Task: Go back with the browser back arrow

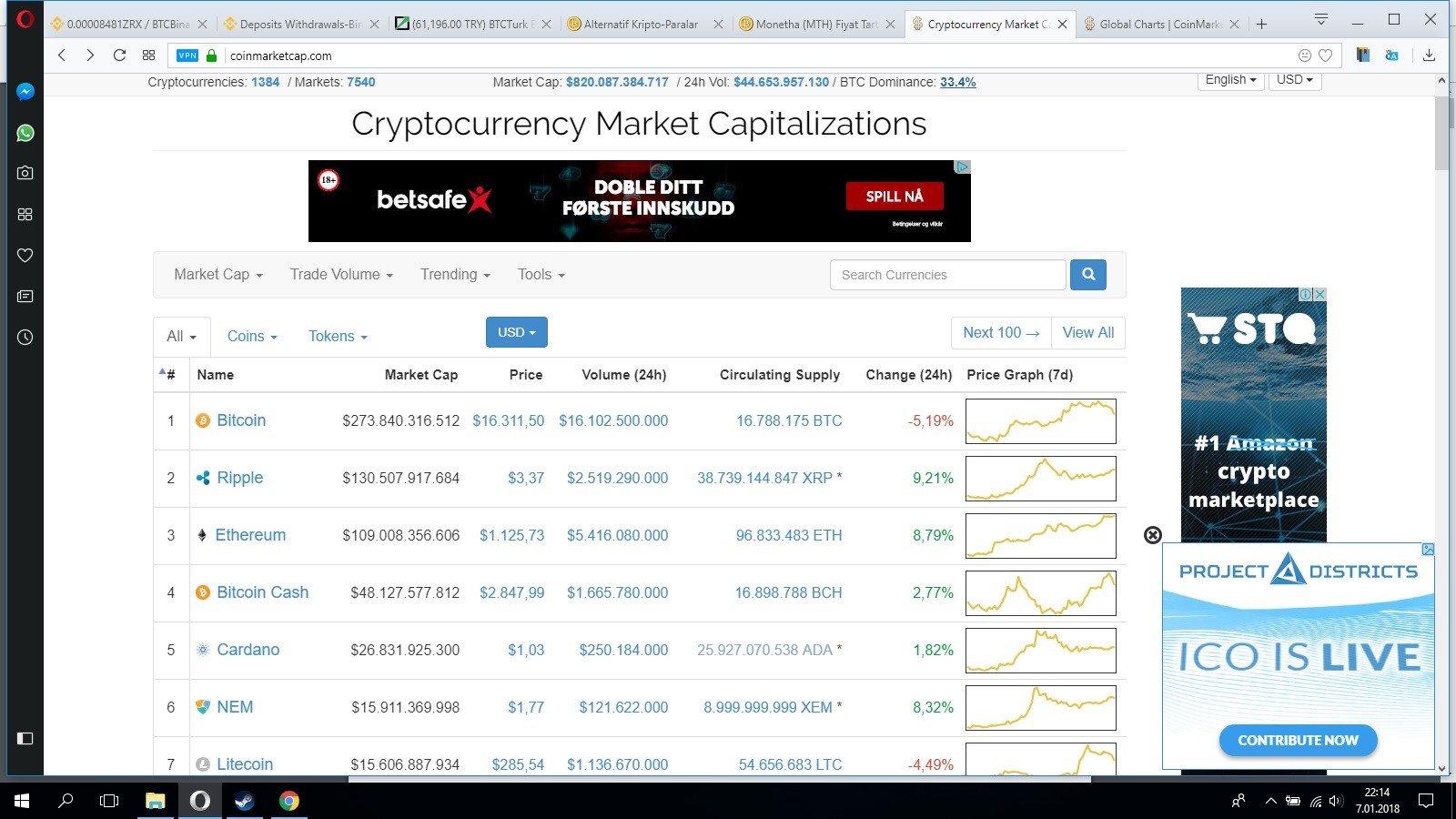Action: (62, 56)
